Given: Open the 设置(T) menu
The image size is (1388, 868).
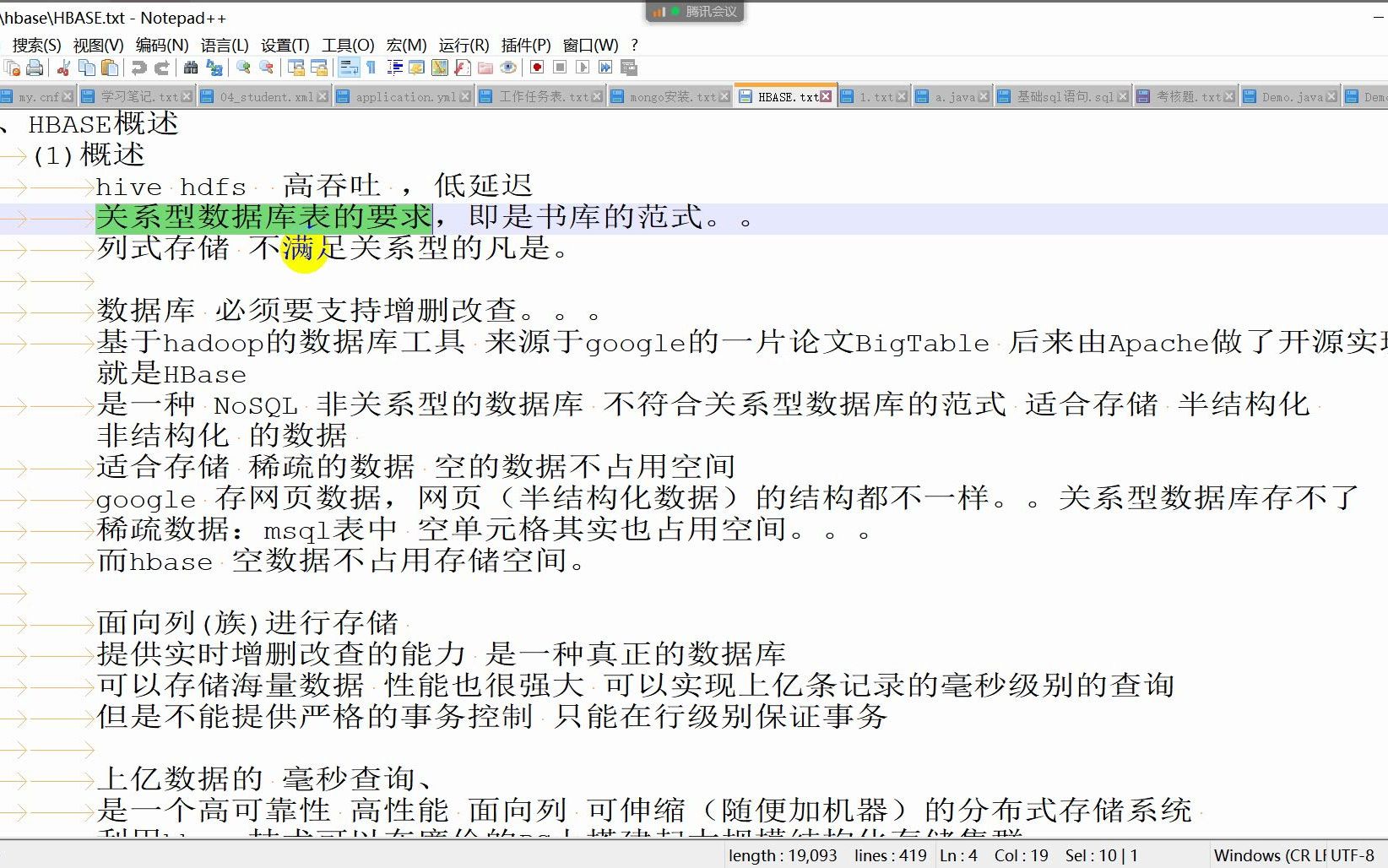Looking at the screenshot, I should tap(285, 45).
